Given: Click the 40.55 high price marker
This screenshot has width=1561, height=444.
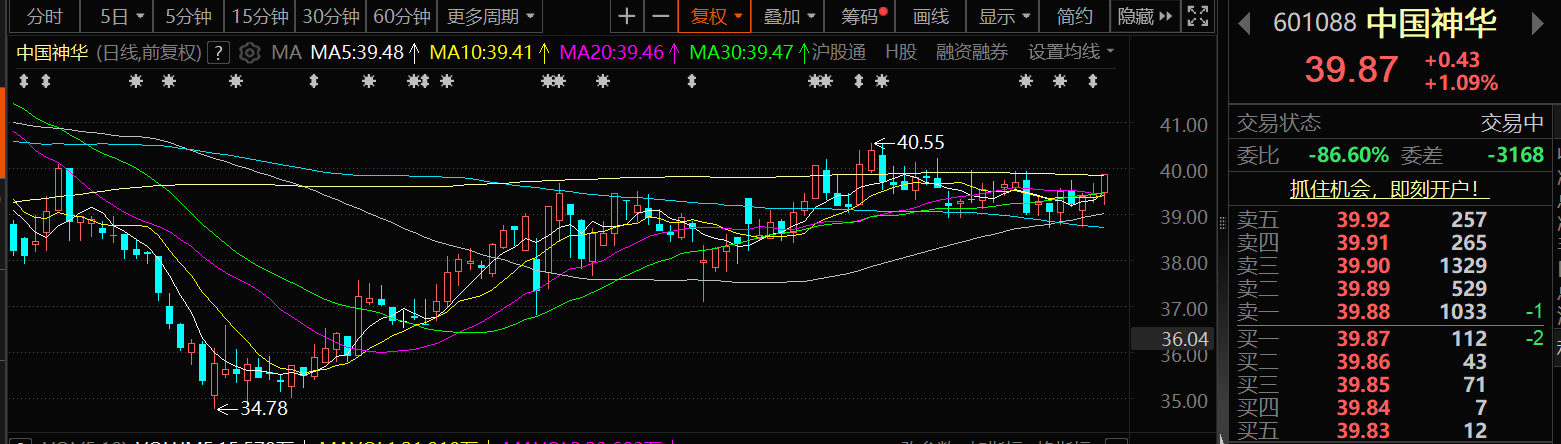Looking at the screenshot, I should tap(920, 143).
